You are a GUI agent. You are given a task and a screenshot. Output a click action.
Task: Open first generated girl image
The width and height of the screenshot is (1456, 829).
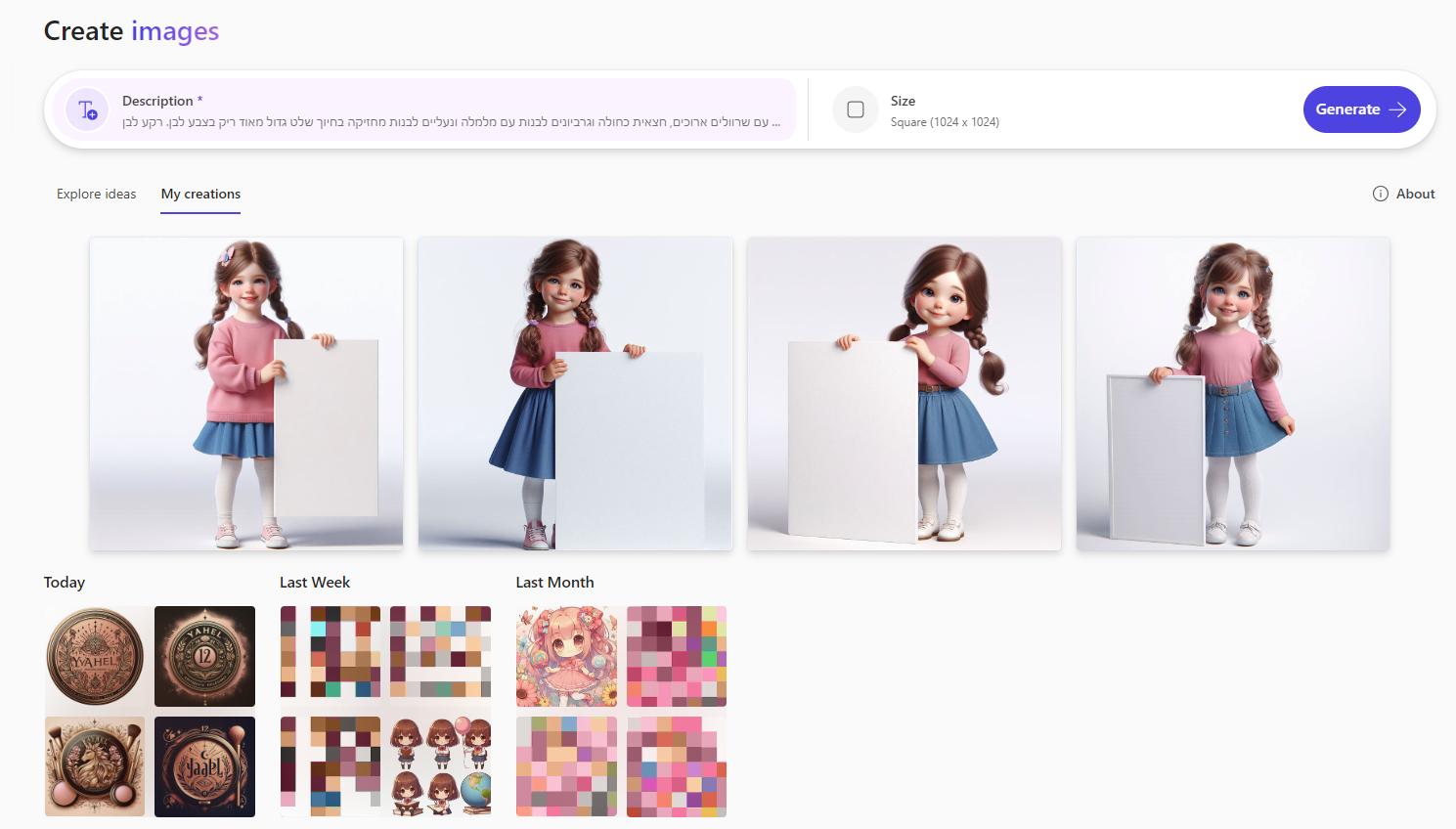246,393
